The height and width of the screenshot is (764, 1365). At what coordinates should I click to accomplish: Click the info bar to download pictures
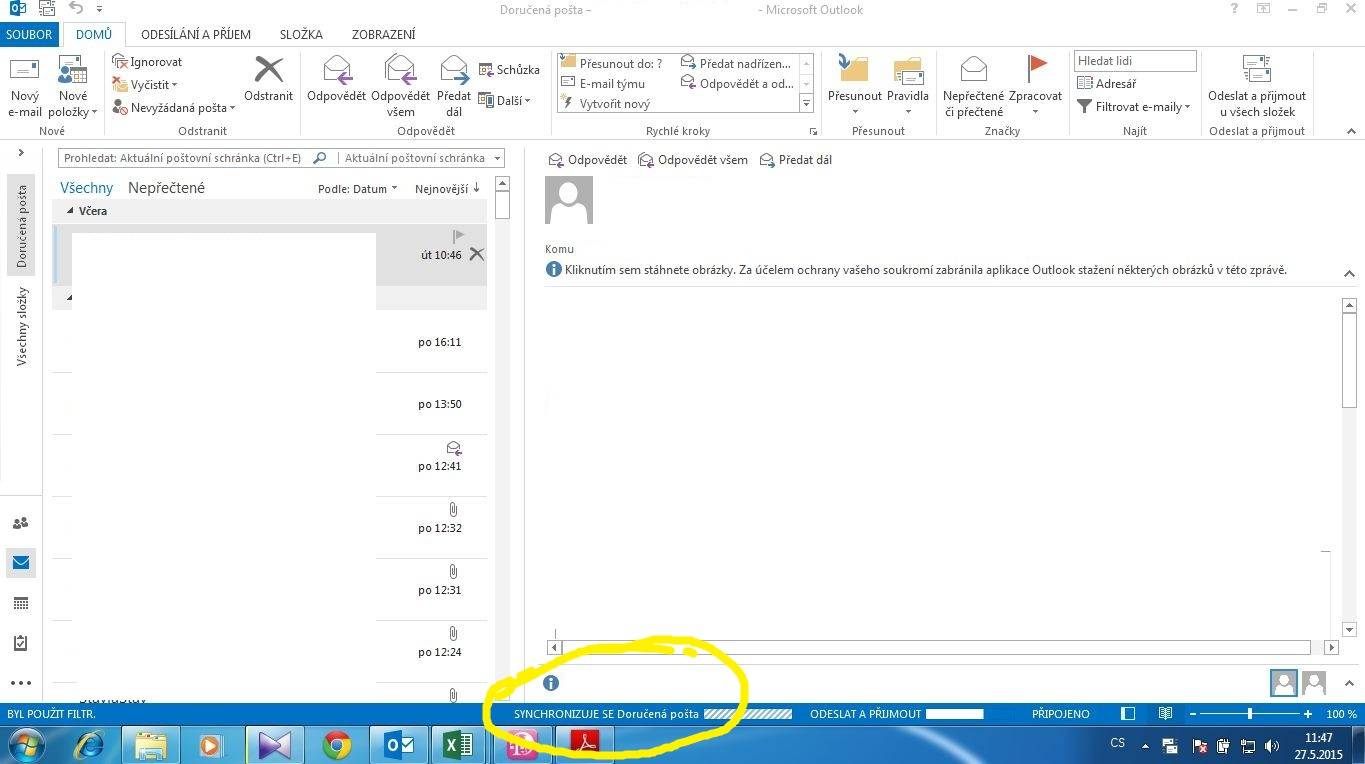point(917,270)
